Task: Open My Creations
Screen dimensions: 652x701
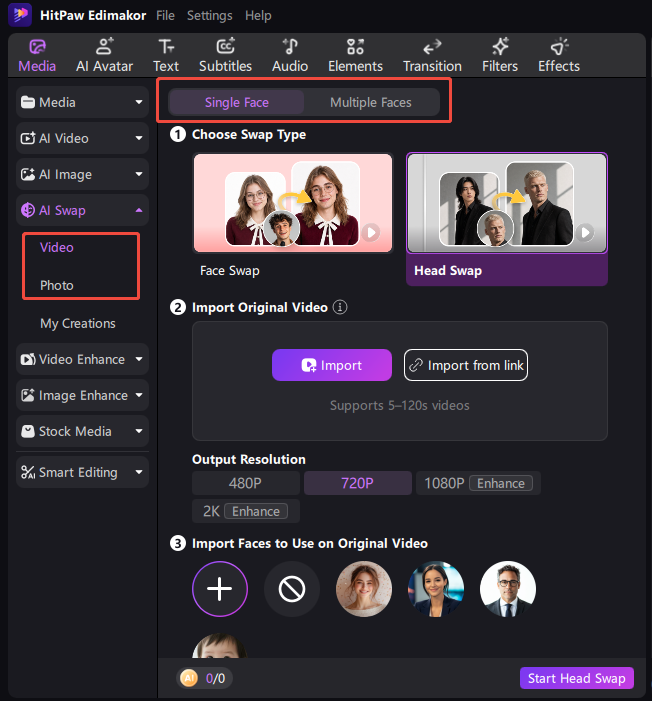Action: [78, 323]
